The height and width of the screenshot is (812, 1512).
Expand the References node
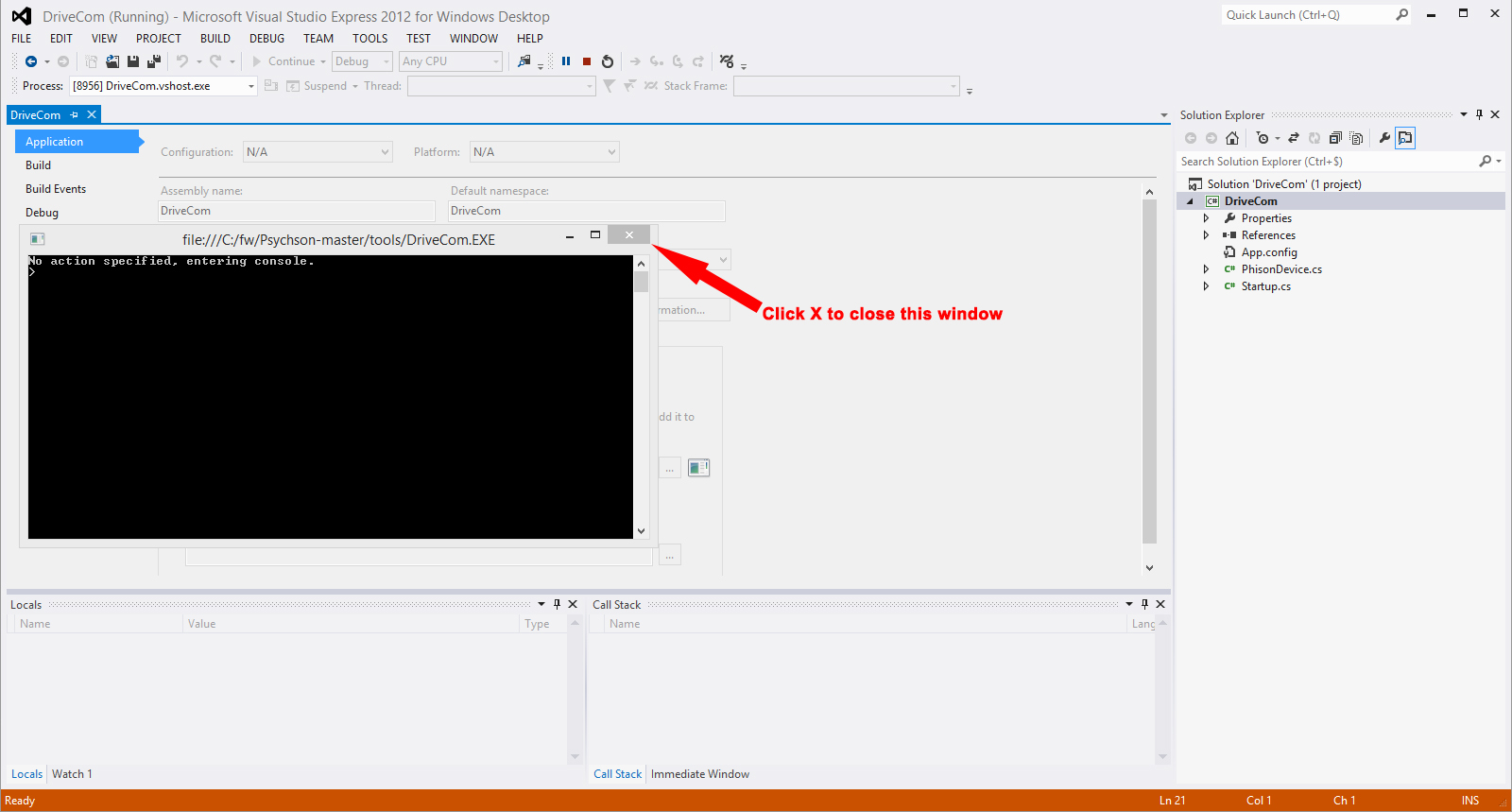click(1206, 235)
